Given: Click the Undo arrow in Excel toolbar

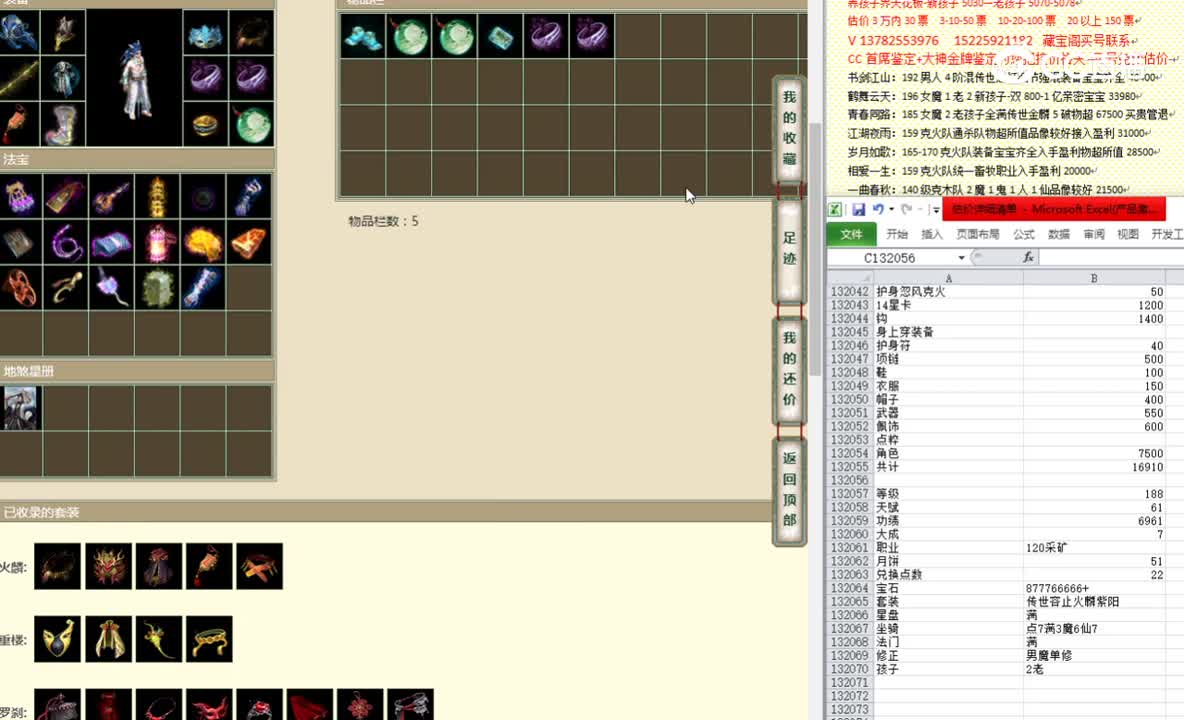Looking at the screenshot, I should pyautogui.click(x=877, y=209).
